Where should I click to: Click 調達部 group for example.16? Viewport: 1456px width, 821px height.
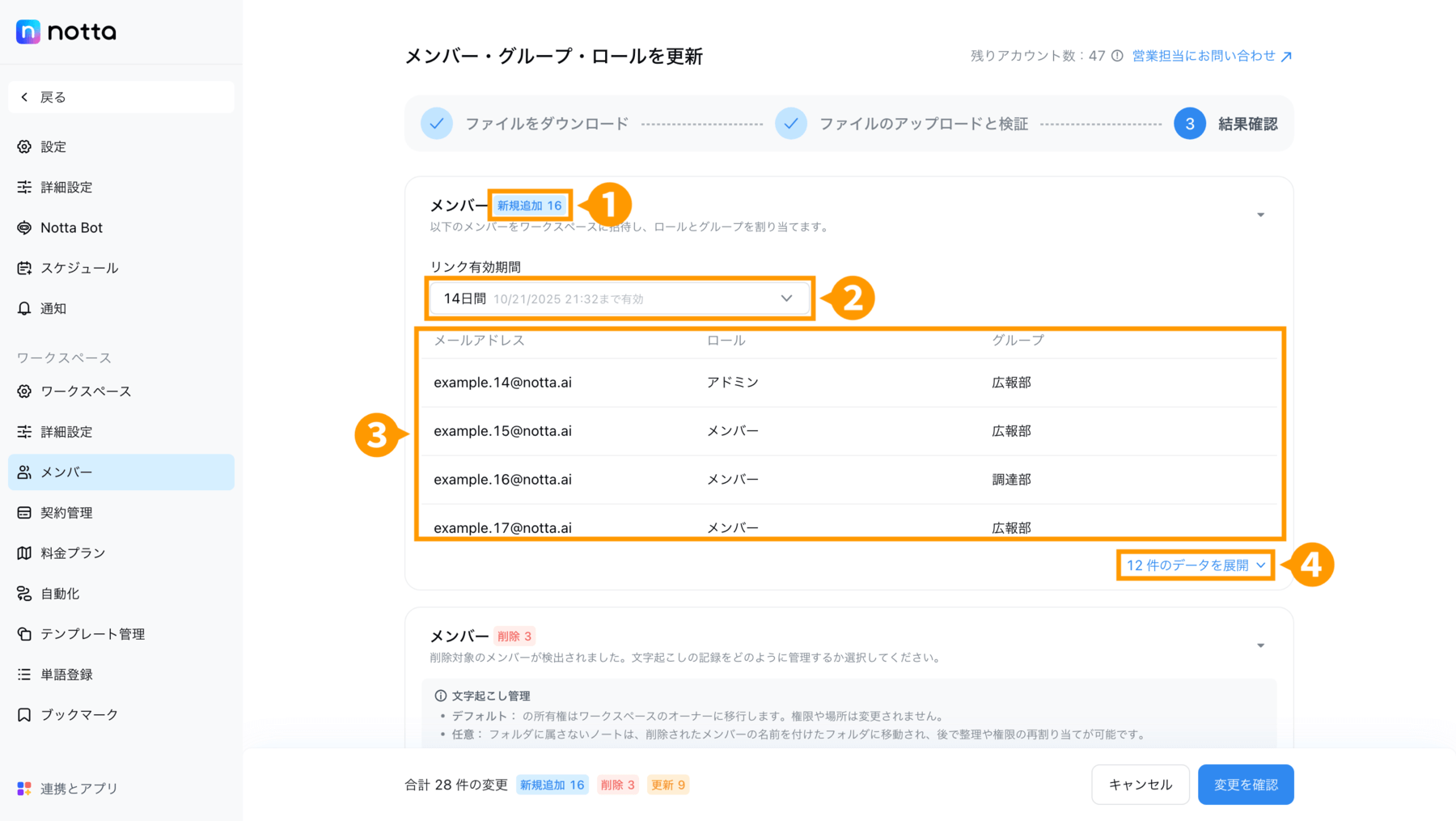[1012, 479]
